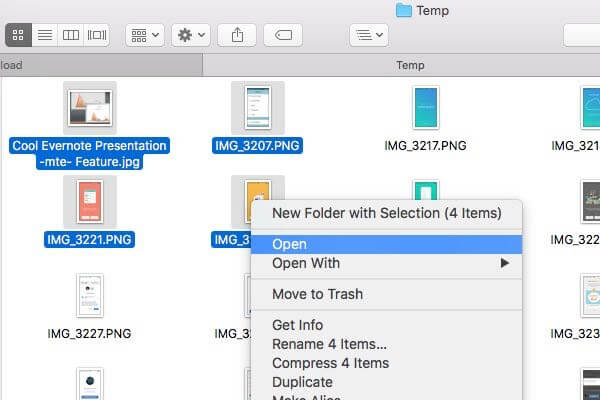
Task: Click the Share toolbar button
Action: coord(237,35)
